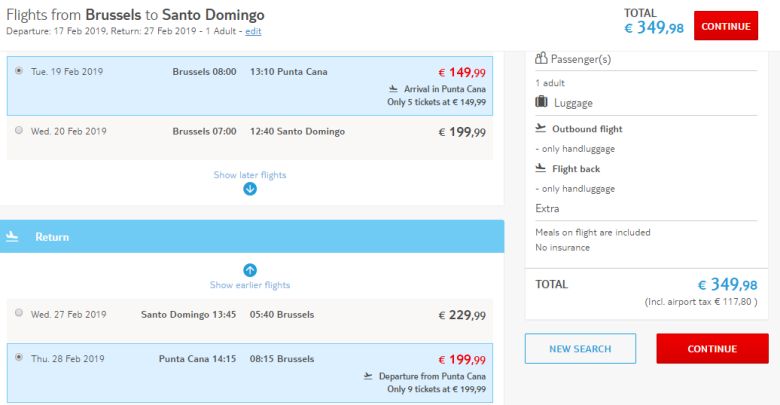Viewport: 780px width, 405px height.
Task: Select the Tue. 19 Feb 2019 flight radio
Action: 19,71
